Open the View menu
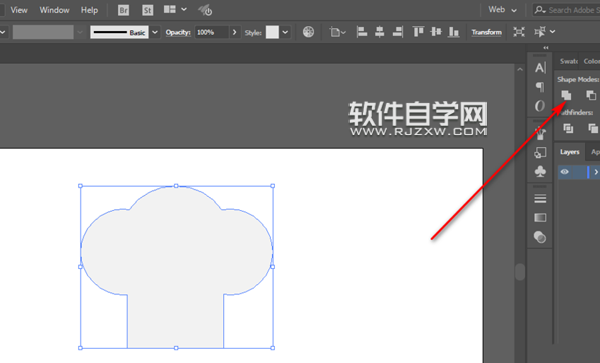The width and height of the screenshot is (600, 363). coord(19,10)
